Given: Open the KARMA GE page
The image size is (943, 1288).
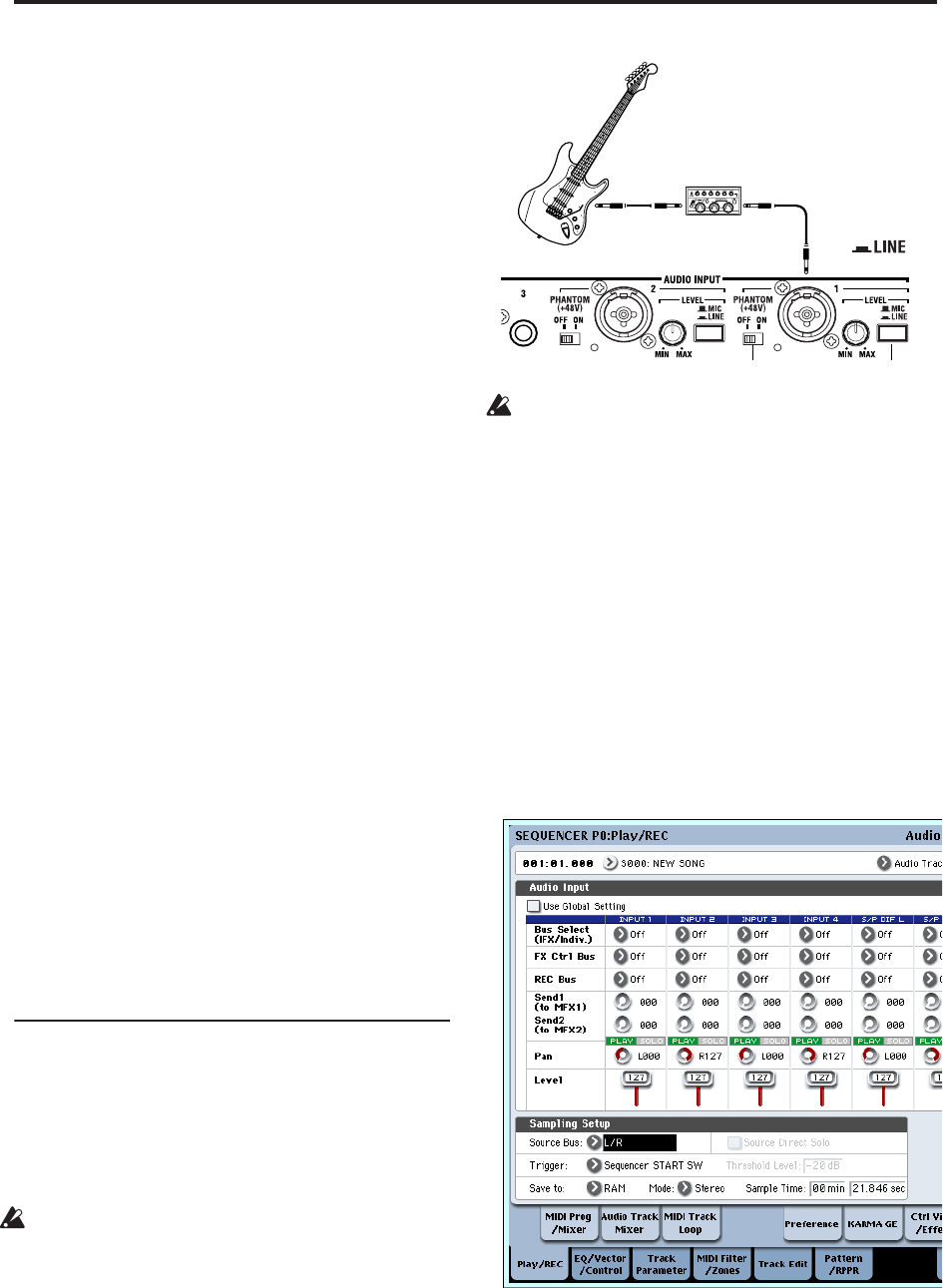Looking at the screenshot, I should [872, 1223].
